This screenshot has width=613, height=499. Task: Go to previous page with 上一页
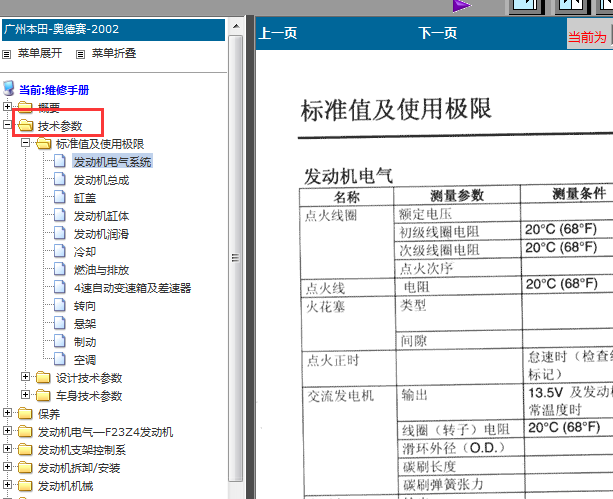pyautogui.click(x=278, y=33)
